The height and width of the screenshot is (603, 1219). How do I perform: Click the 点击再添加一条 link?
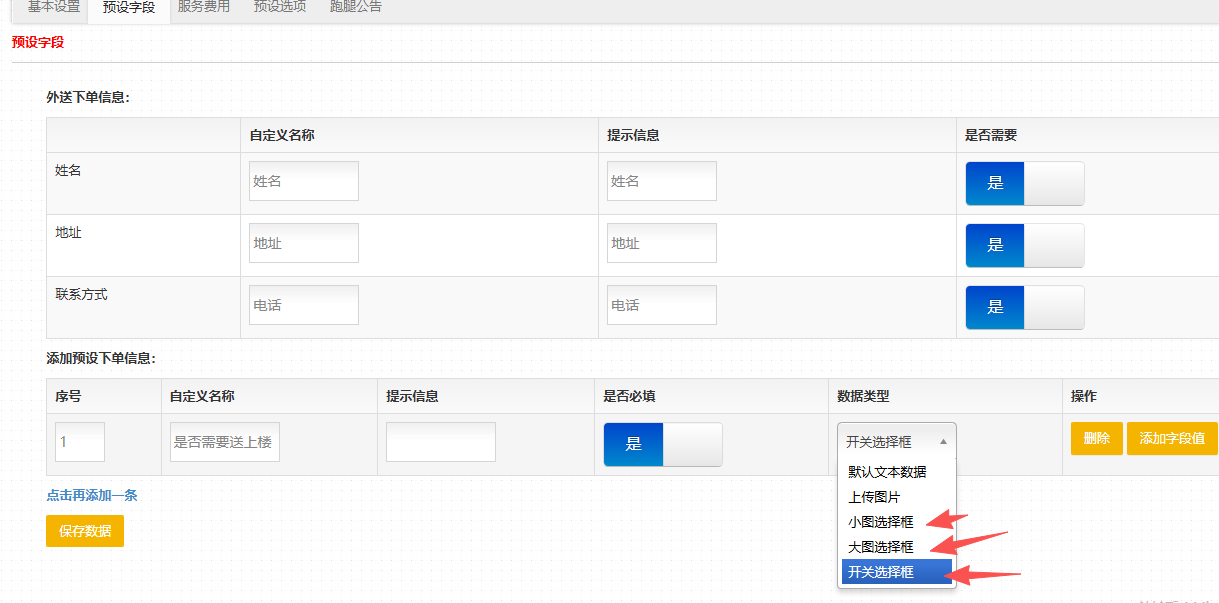click(x=91, y=495)
